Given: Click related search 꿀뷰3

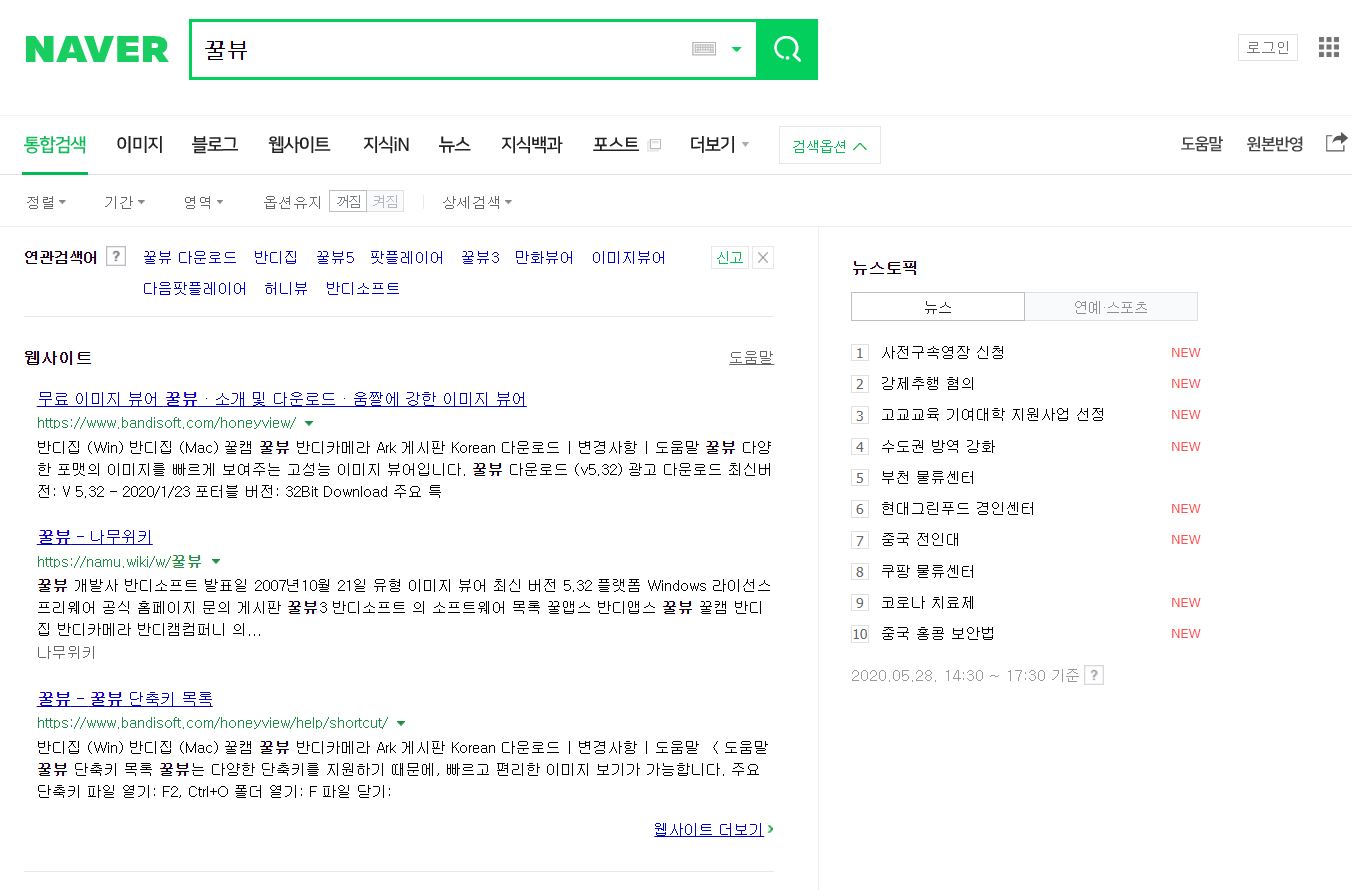Looking at the screenshot, I should tap(480, 257).
